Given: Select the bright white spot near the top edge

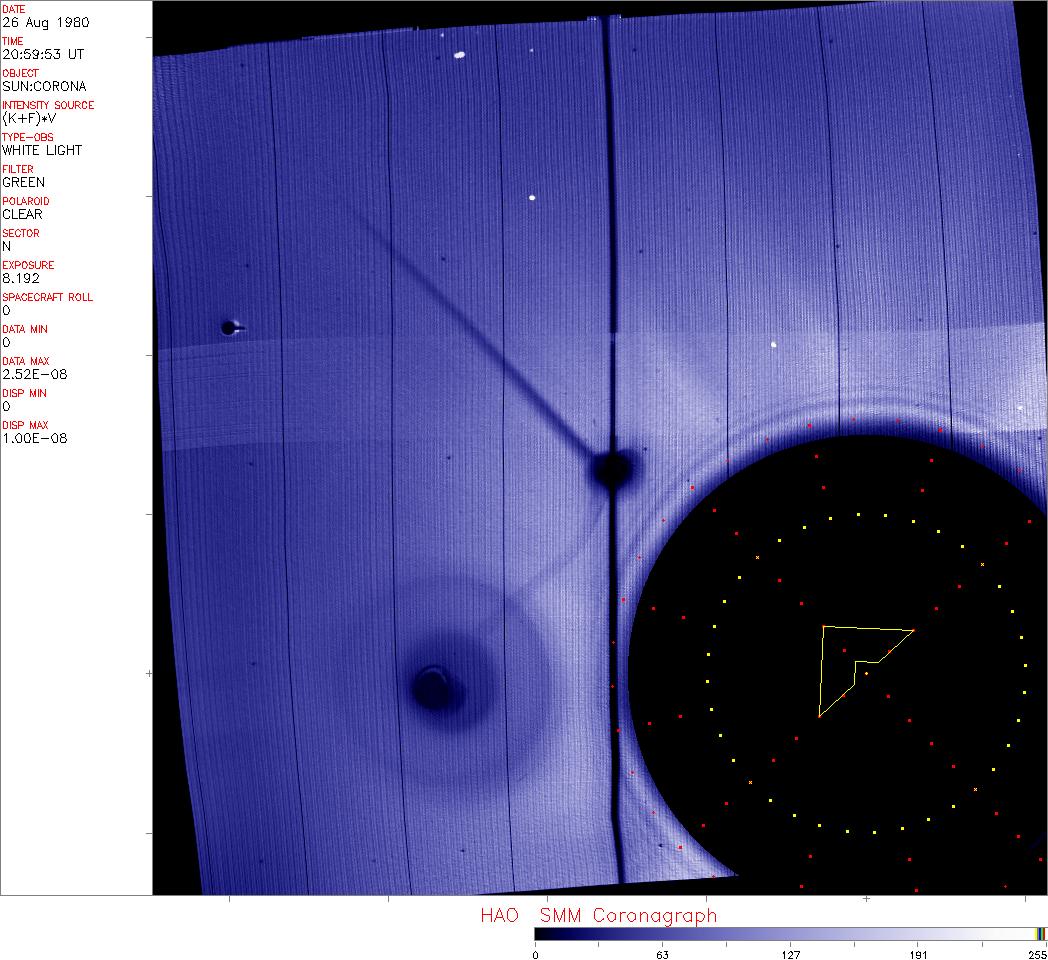Looking at the screenshot, I should point(460,55).
